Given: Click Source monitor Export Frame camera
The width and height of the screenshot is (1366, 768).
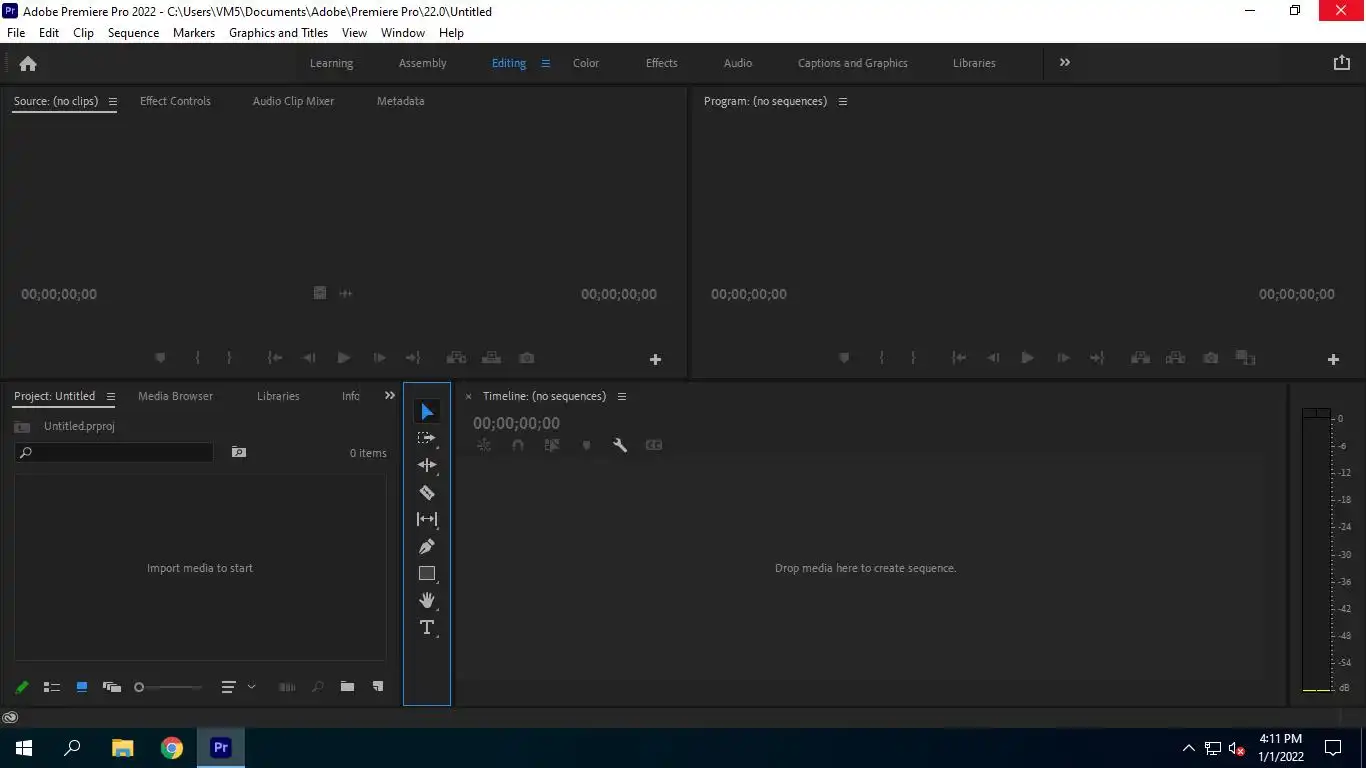Looking at the screenshot, I should point(527,358).
